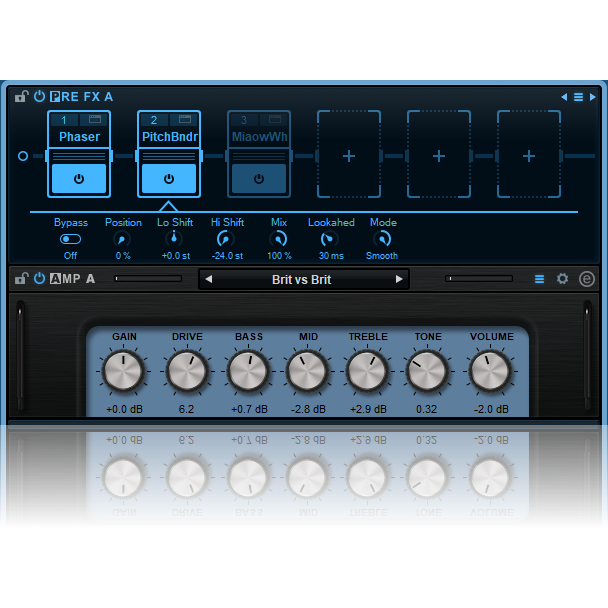This screenshot has height=608, width=608.
Task: Click the -24.0 st Hi Shift value
Action: (x=227, y=256)
